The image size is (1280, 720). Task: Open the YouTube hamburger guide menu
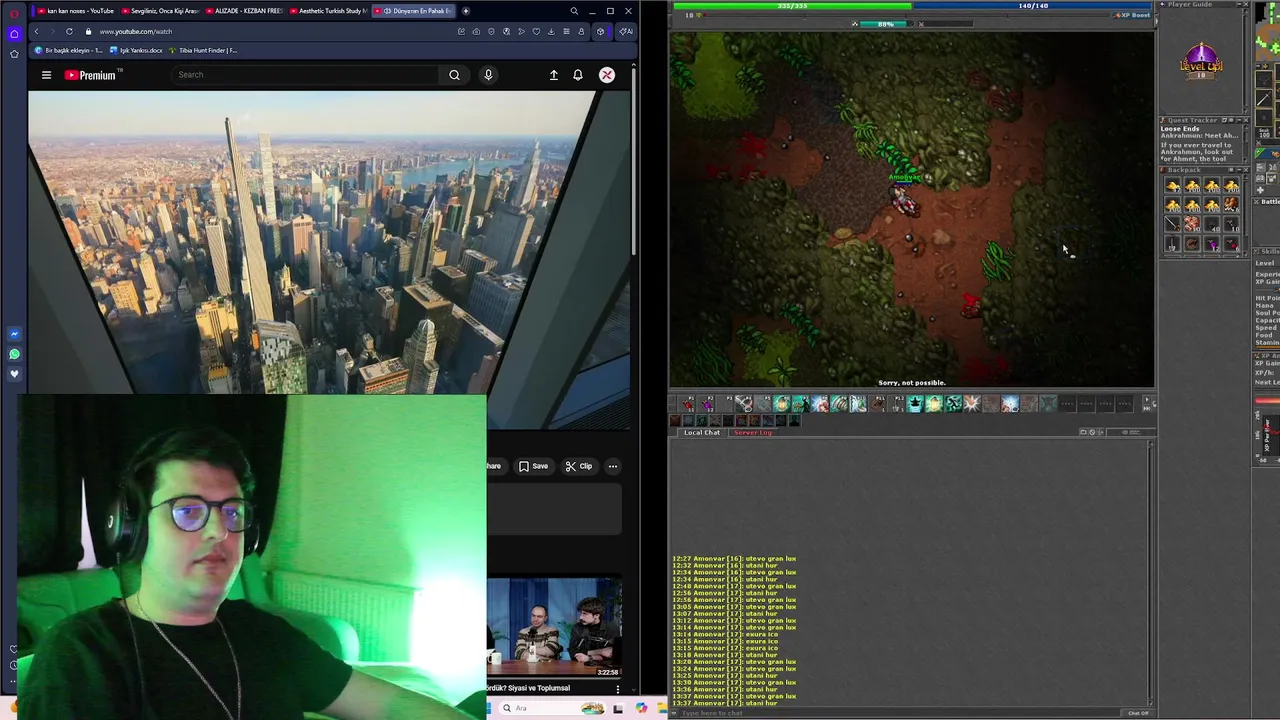pyautogui.click(x=46, y=75)
